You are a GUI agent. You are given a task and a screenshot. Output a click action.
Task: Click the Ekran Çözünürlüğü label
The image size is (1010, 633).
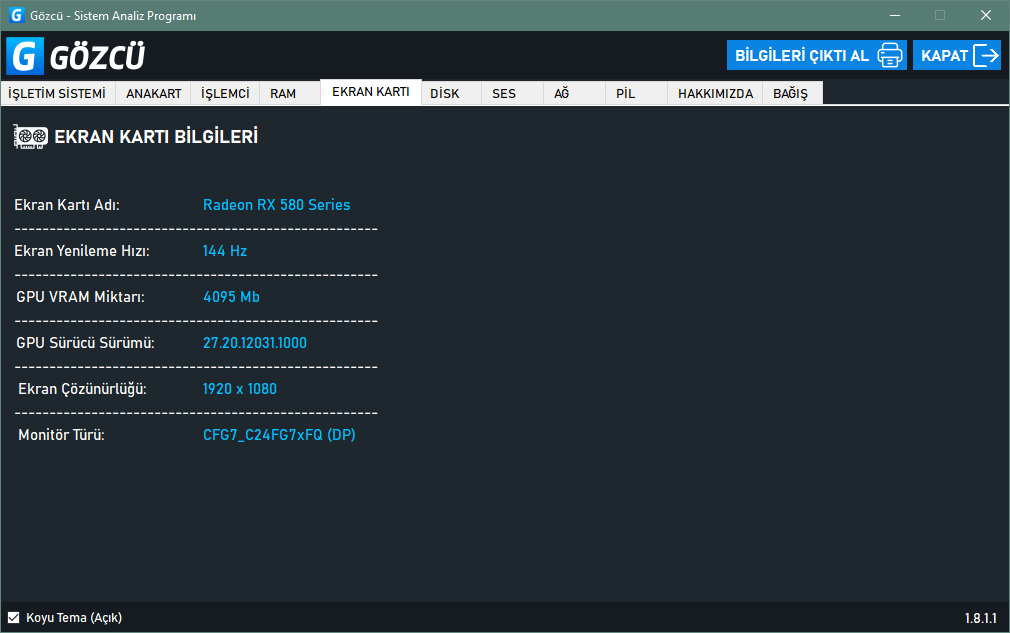tap(82, 389)
